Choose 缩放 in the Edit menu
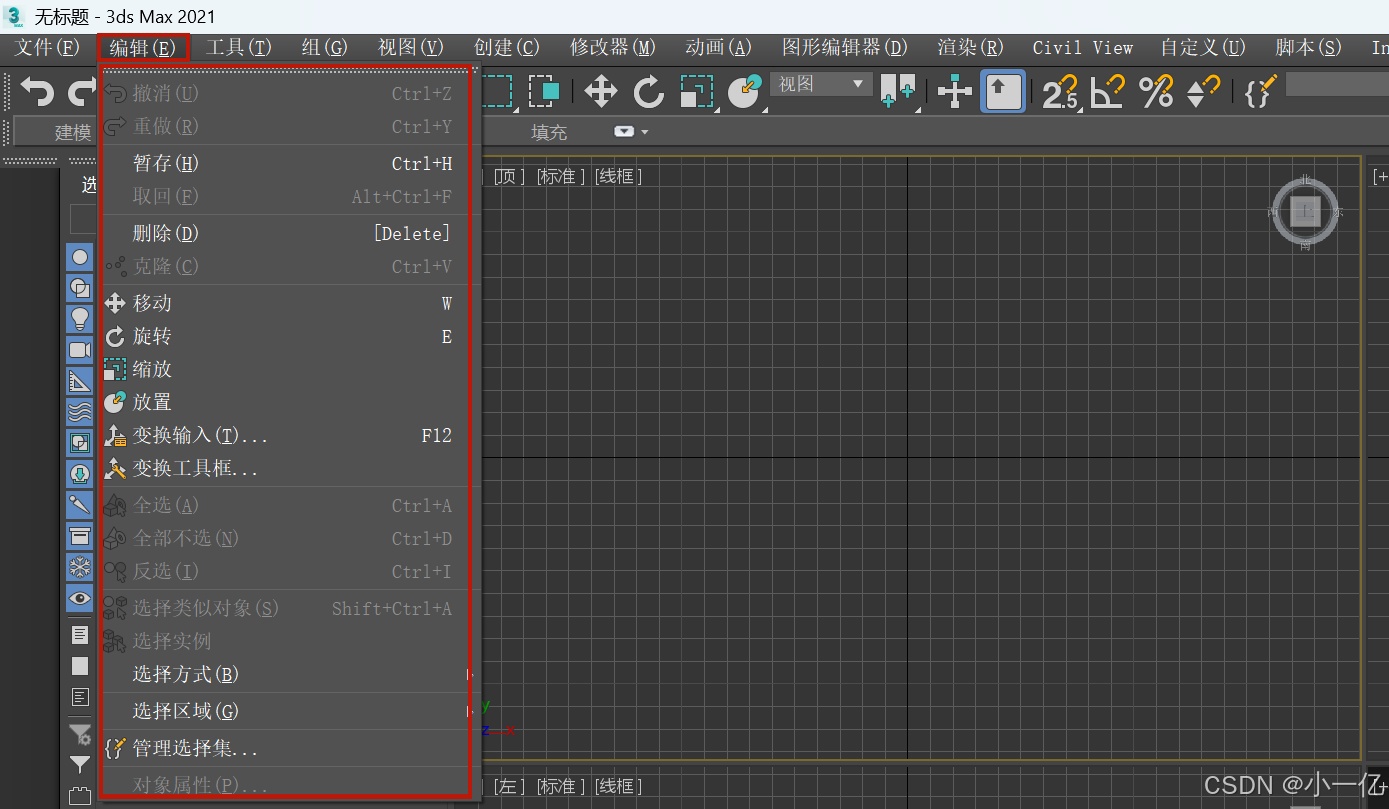The image size is (1389, 809). pyautogui.click(x=286, y=369)
